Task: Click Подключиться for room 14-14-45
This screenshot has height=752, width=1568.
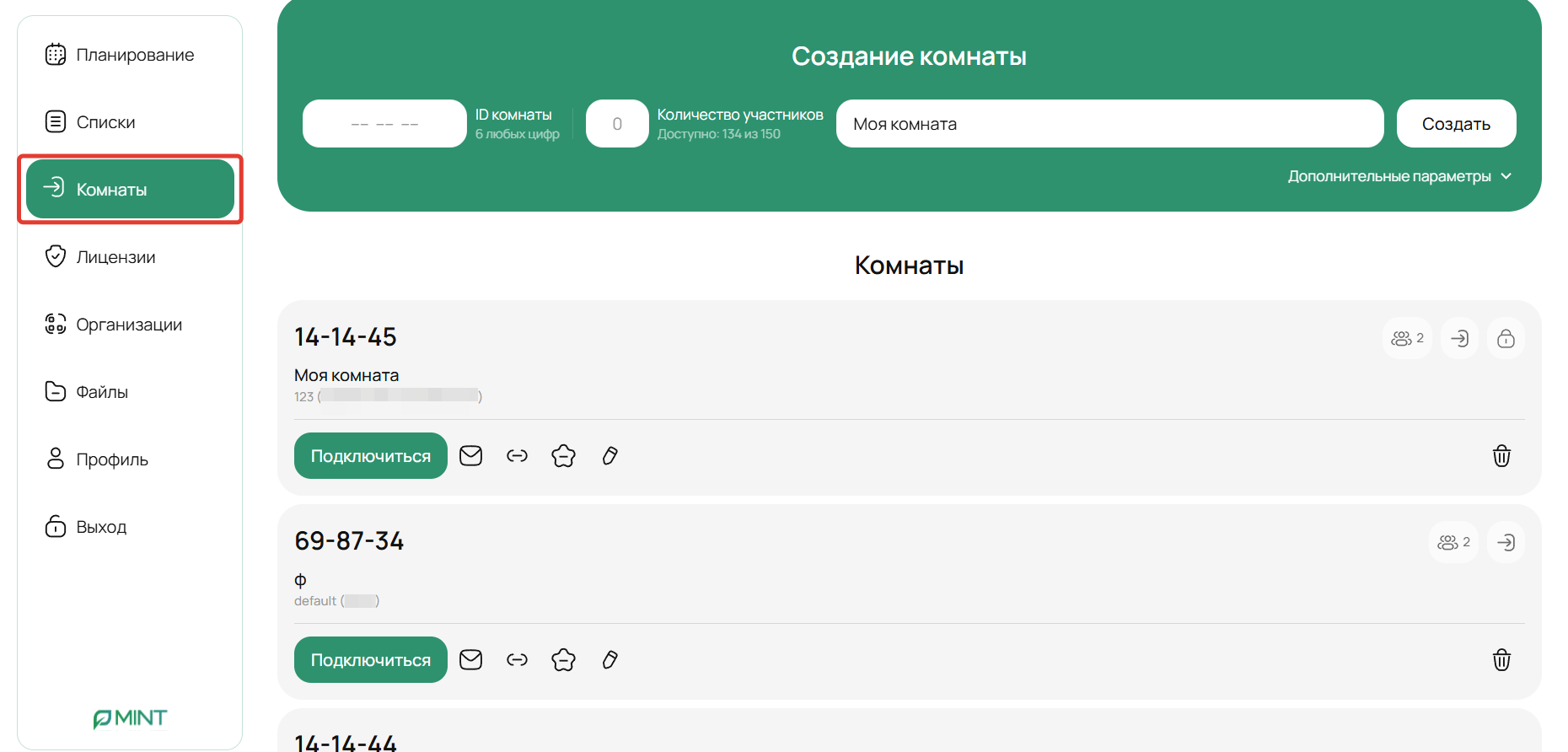Action: pos(370,456)
